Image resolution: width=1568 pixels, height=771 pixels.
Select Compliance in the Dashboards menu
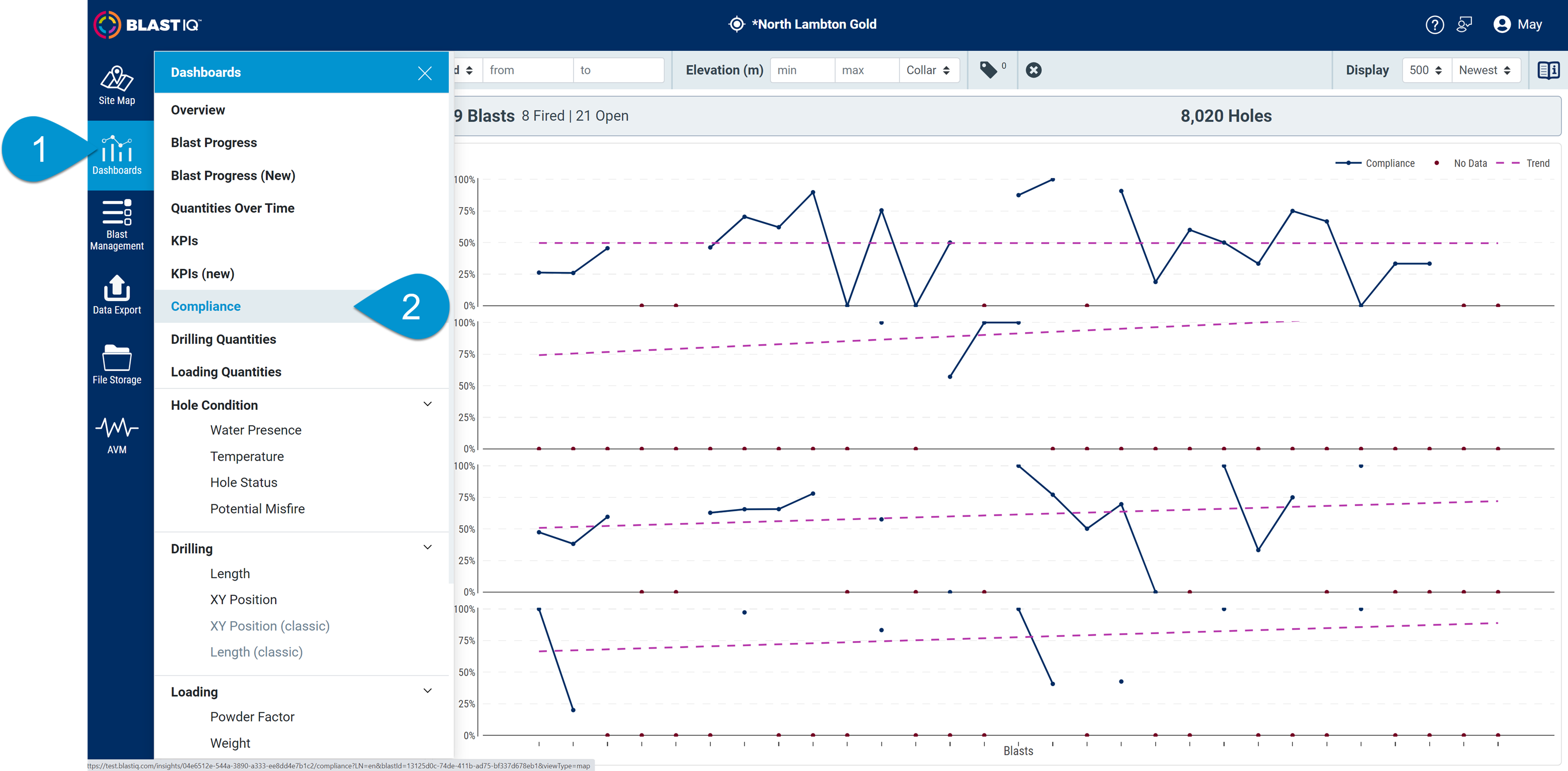point(206,306)
